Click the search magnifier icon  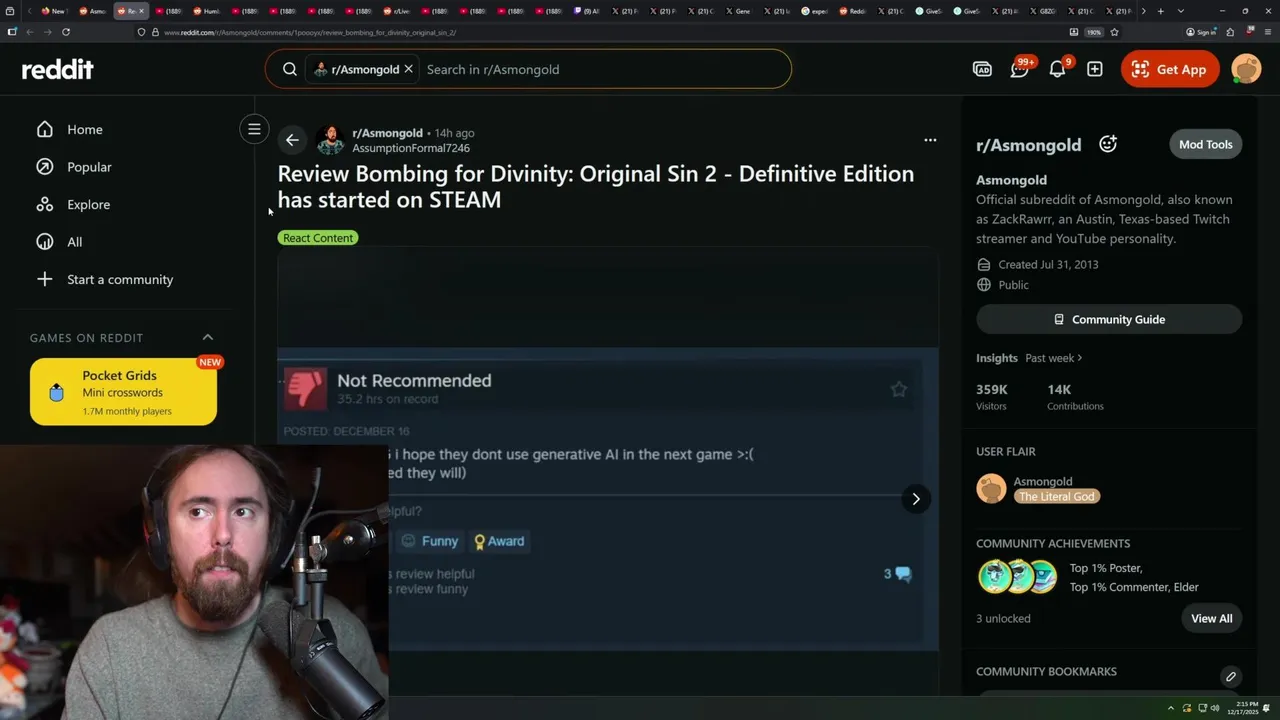[x=289, y=69]
